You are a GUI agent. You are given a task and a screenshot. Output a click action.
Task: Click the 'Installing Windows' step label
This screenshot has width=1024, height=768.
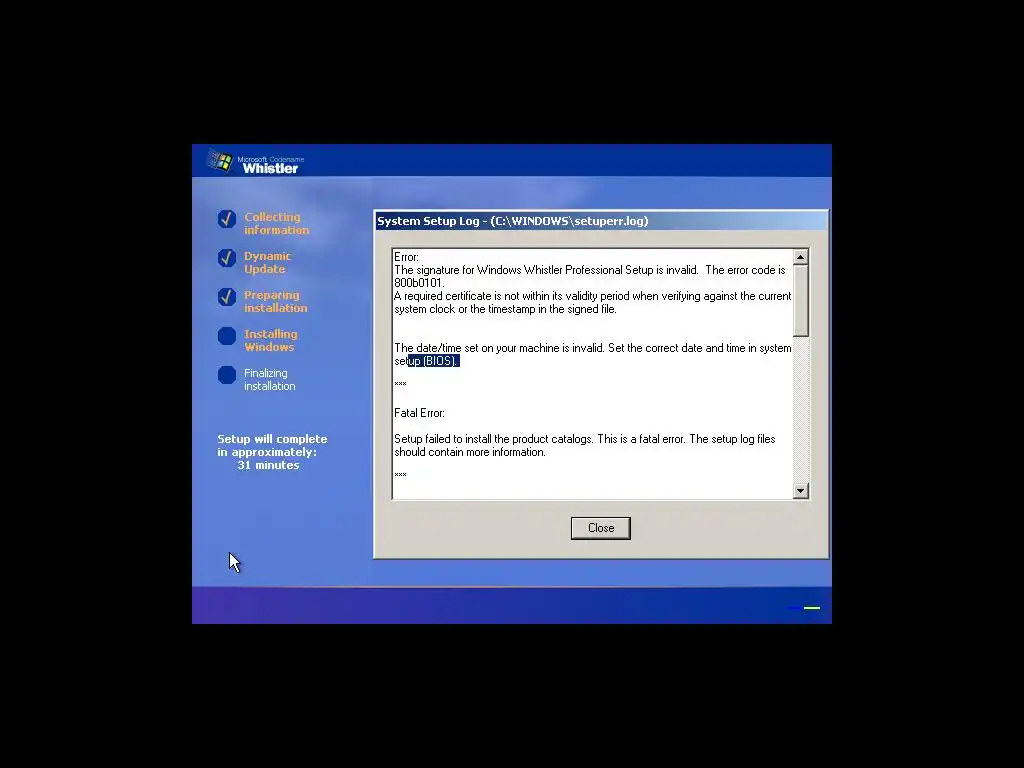(270, 340)
